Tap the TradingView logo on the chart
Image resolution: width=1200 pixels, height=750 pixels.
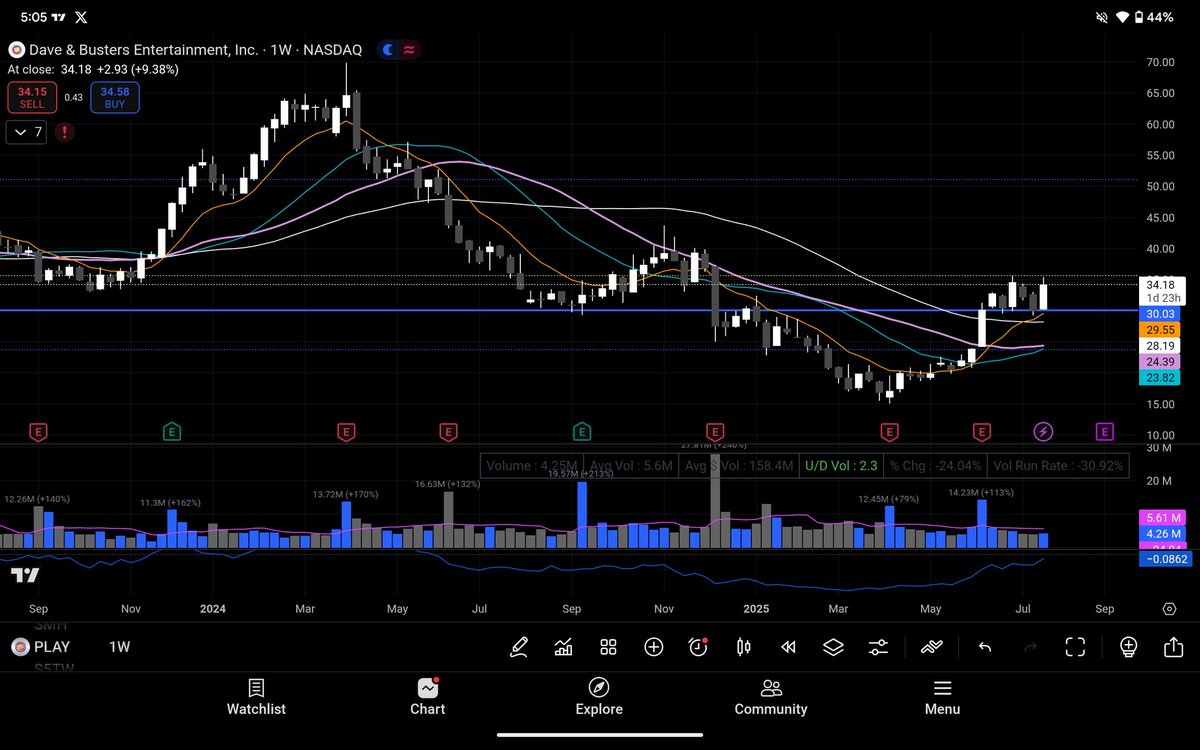pyautogui.click(x=25, y=575)
